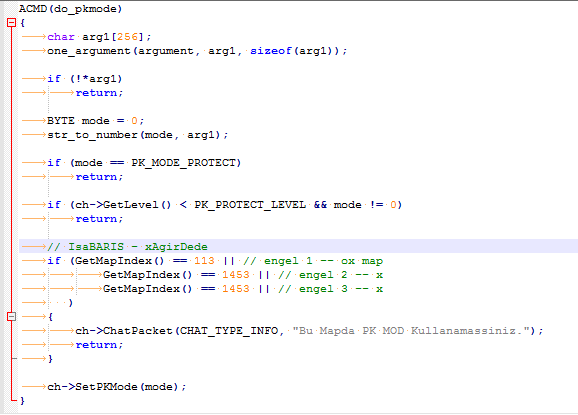Viewport: 578px width, 415px height.
Task: Click the closing brace of the function
Action: (x=22, y=401)
